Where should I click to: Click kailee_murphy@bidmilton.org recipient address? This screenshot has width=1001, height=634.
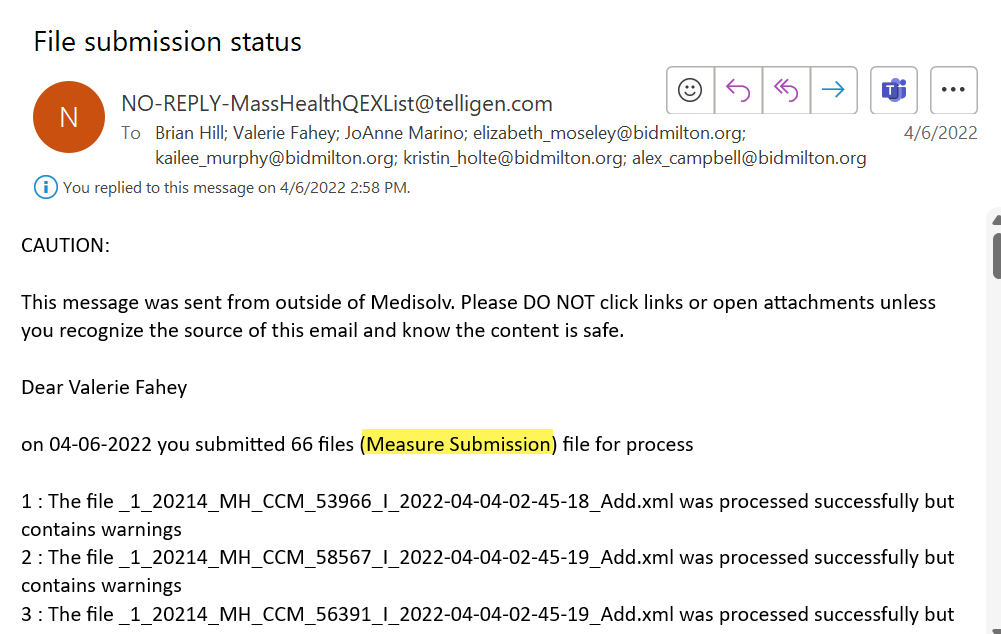(275, 158)
